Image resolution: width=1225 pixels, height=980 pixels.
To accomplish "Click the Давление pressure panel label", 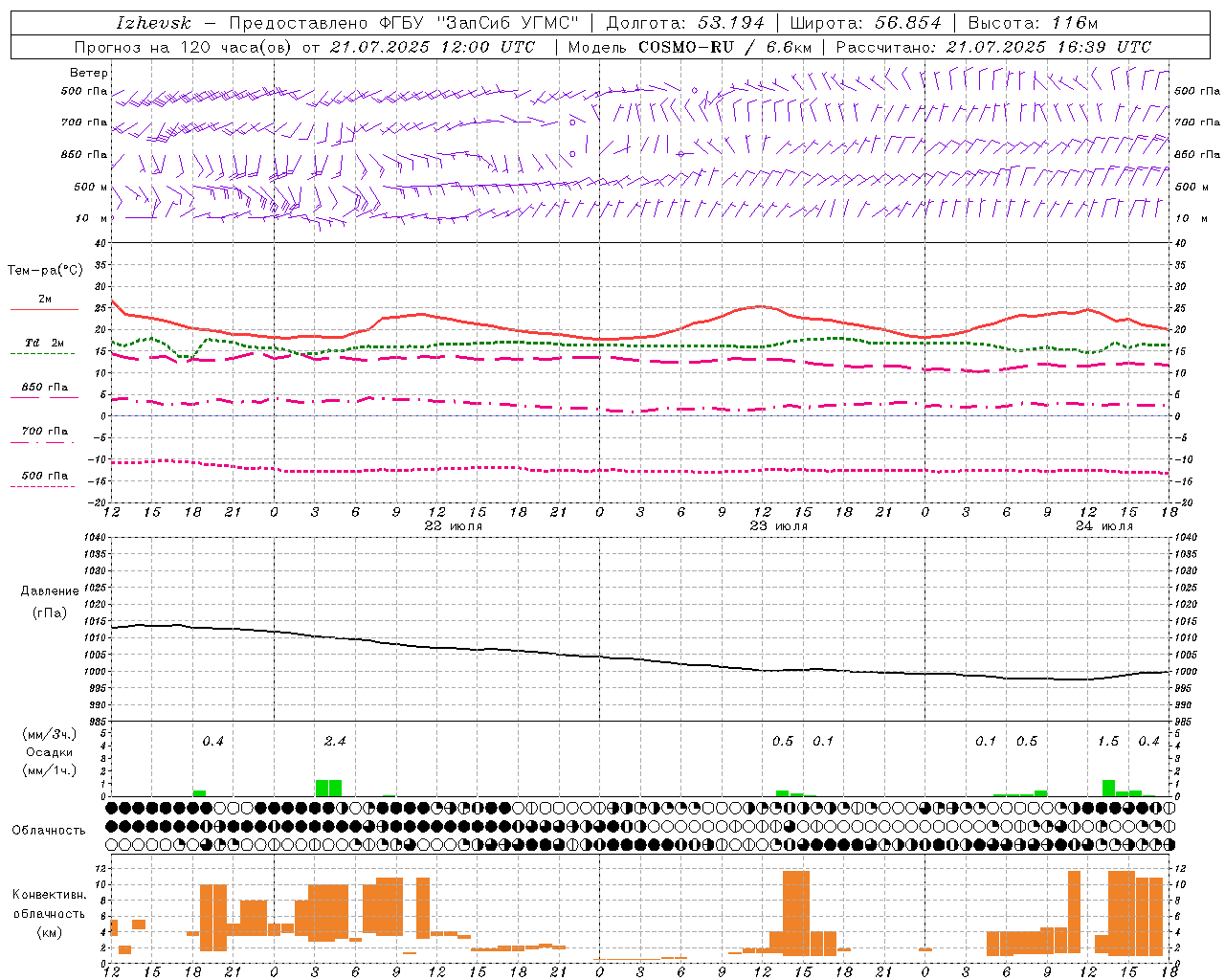I will tap(50, 591).
